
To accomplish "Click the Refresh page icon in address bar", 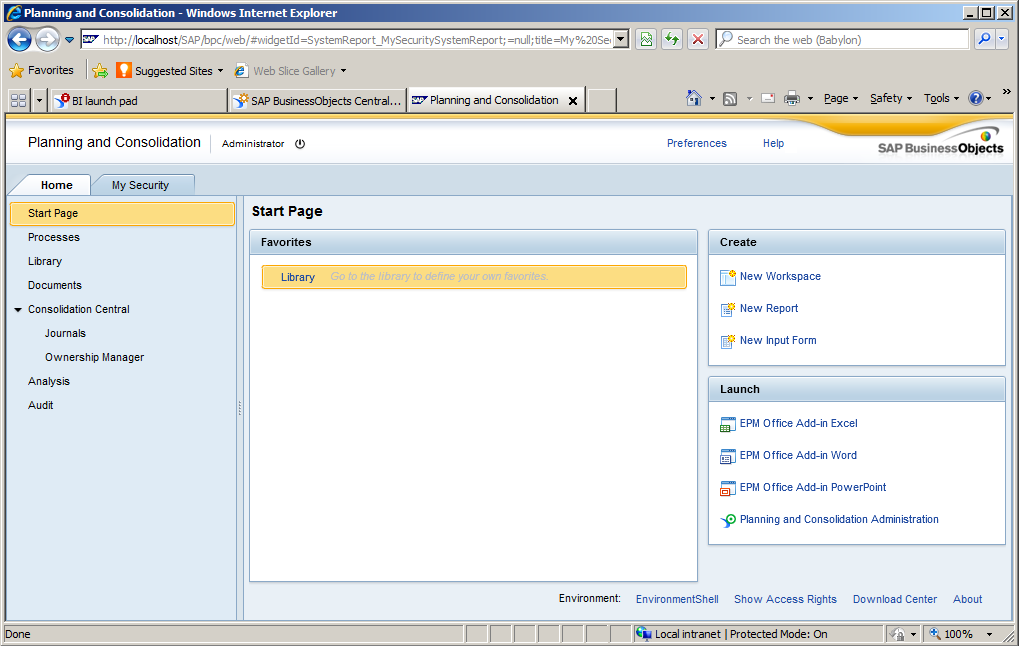I will 672,40.
